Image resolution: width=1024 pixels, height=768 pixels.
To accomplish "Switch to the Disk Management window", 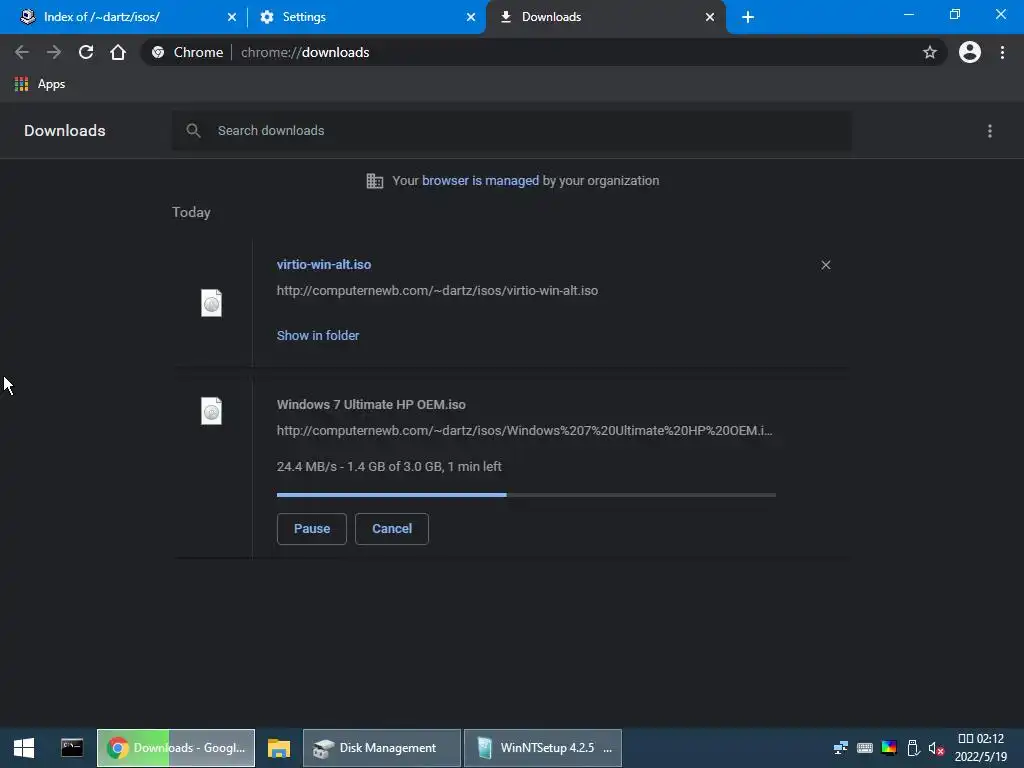I will (382, 748).
